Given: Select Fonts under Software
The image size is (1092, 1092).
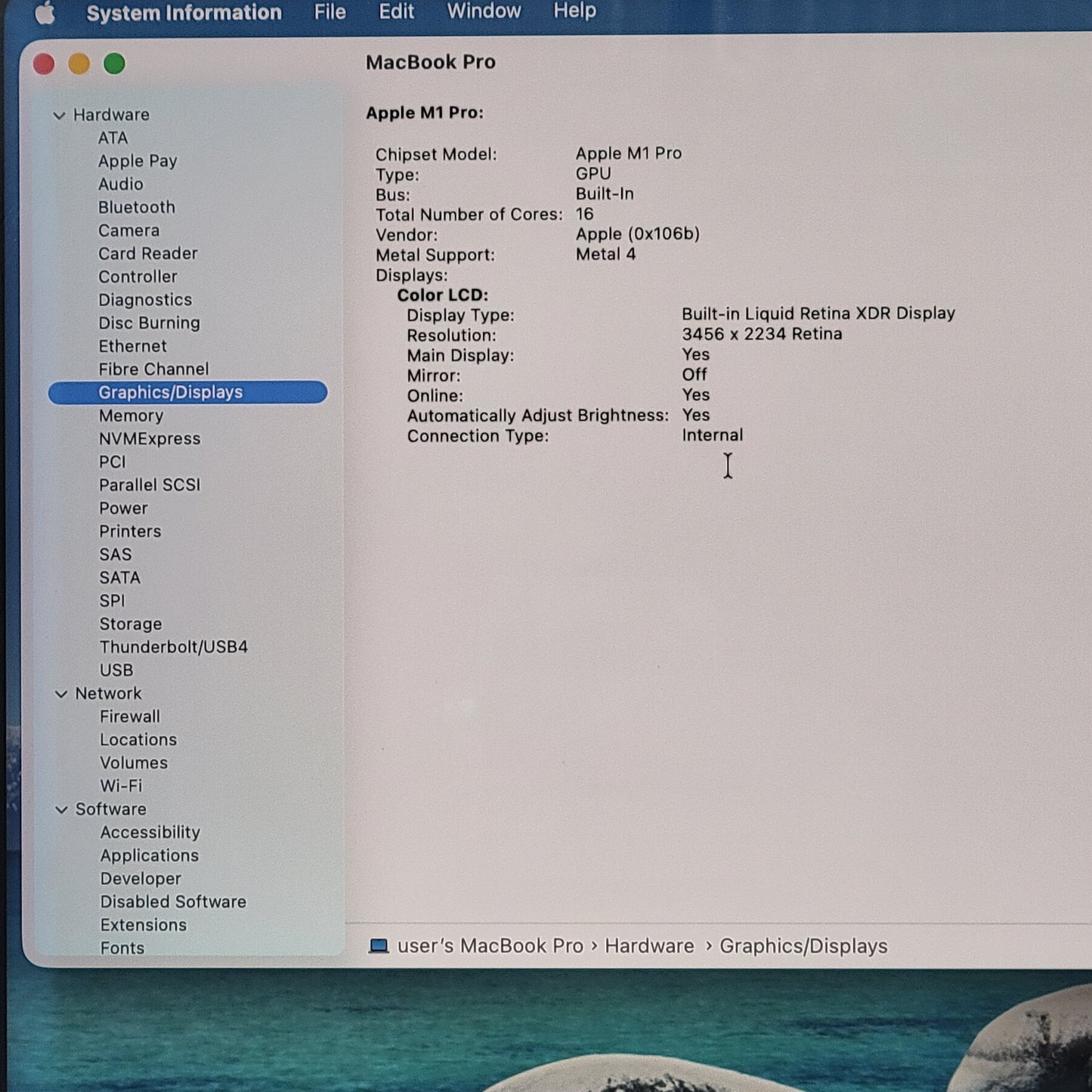Looking at the screenshot, I should tap(122, 948).
